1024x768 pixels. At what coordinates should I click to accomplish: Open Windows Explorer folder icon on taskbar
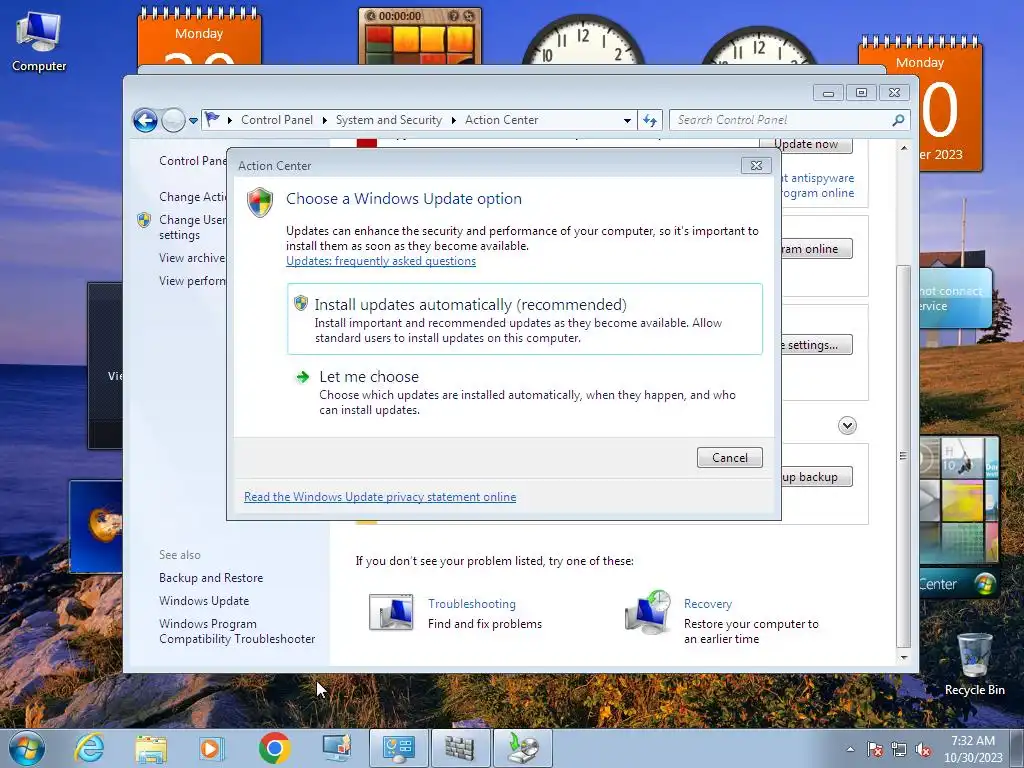pos(151,748)
